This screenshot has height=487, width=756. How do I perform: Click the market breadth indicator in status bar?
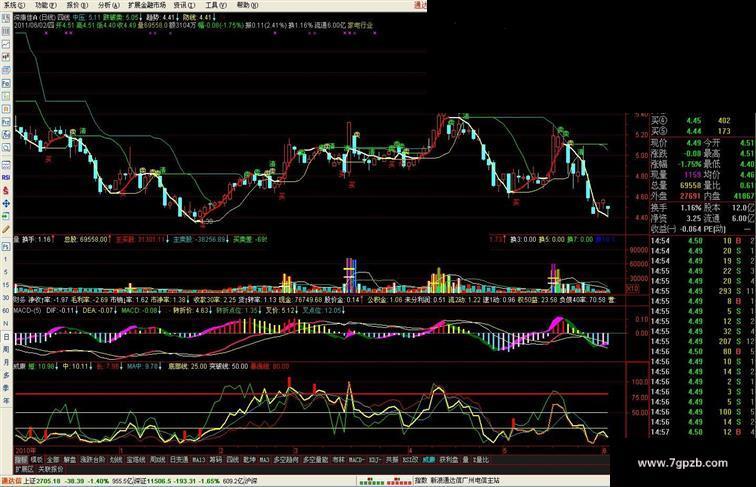(x=386, y=481)
